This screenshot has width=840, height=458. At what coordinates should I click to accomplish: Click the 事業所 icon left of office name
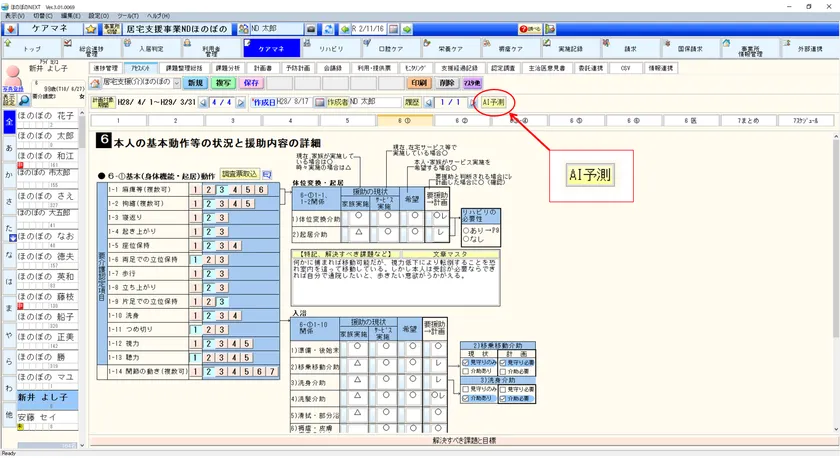[111, 29]
